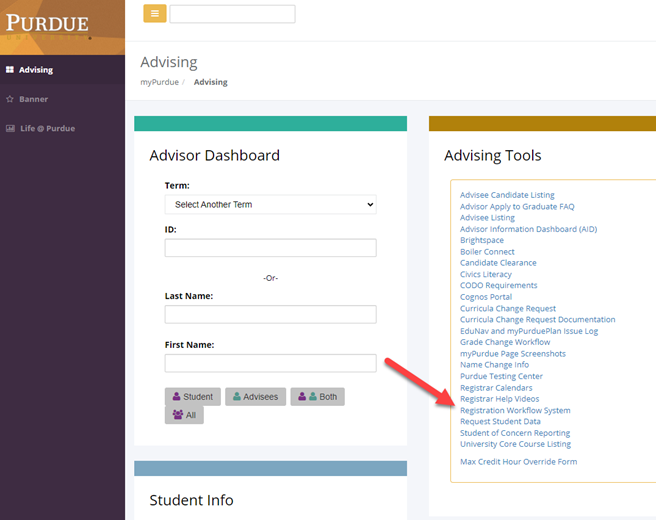Open the Registration Workflow System link
The width and height of the screenshot is (656, 520).
[515, 410]
